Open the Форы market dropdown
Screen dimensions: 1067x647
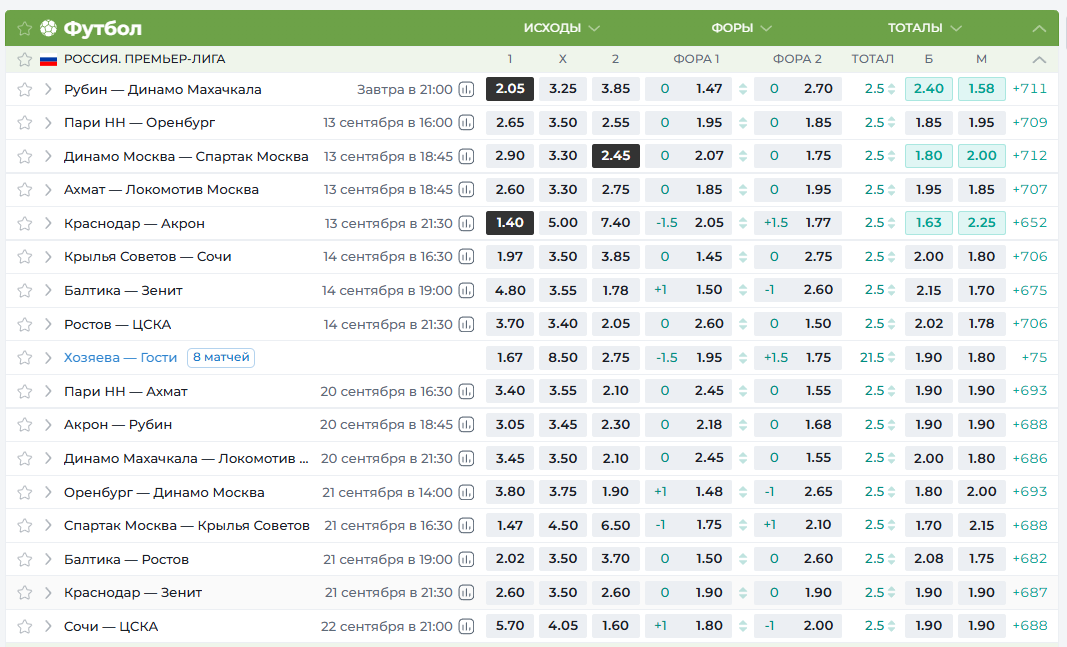(741, 28)
